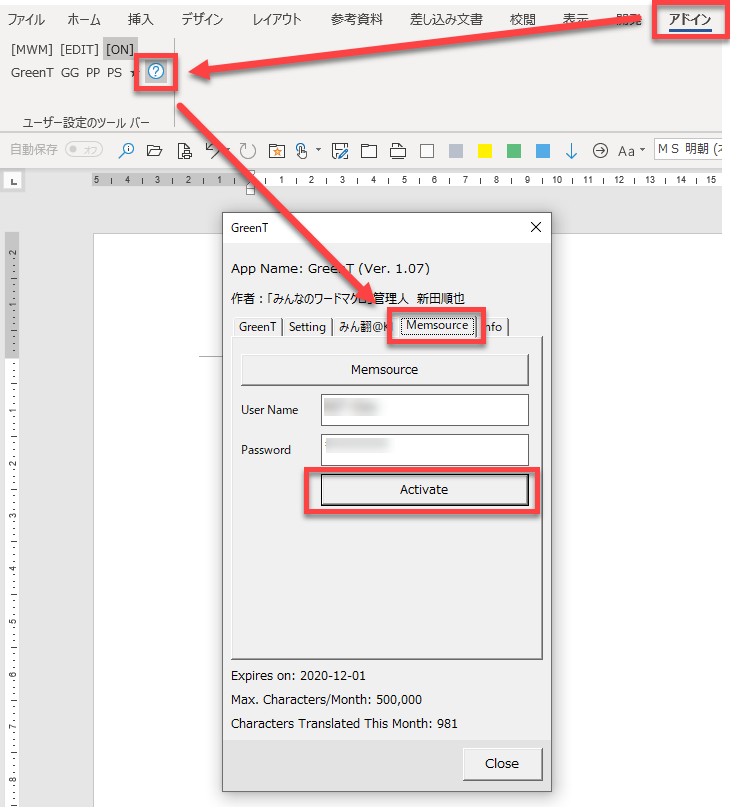This screenshot has width=730, height=807.
Task: Click the magnifier search icon in quick access toolbar
Action: (126, 151)
